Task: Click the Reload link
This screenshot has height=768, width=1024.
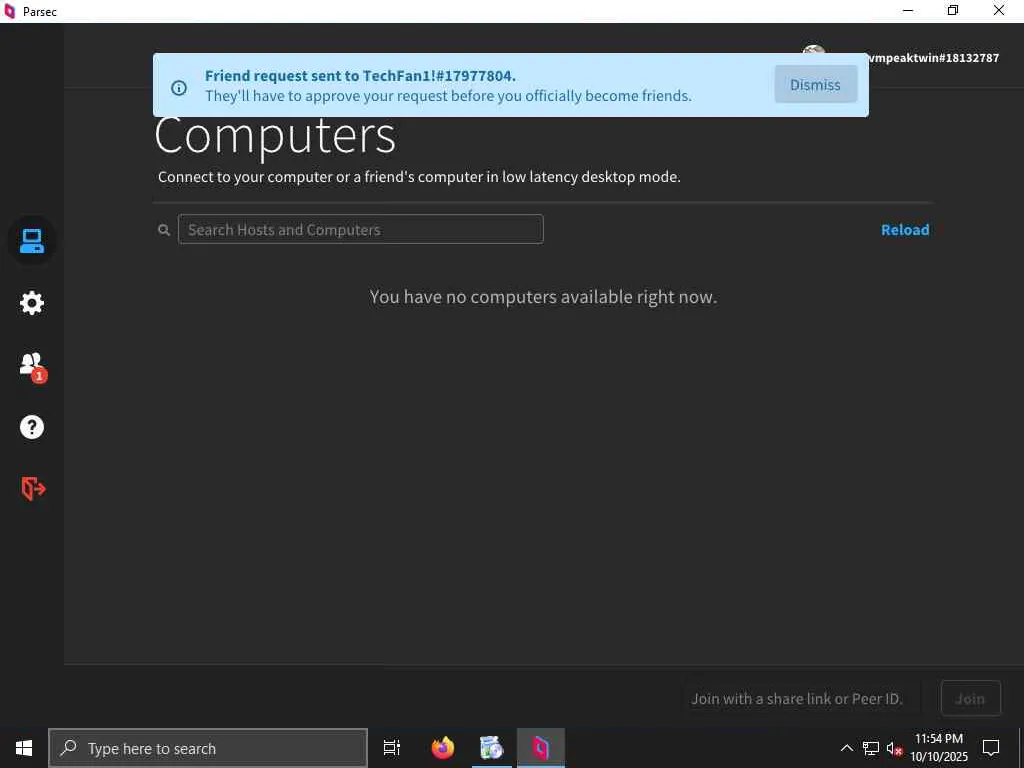Action: coord(904,230)
